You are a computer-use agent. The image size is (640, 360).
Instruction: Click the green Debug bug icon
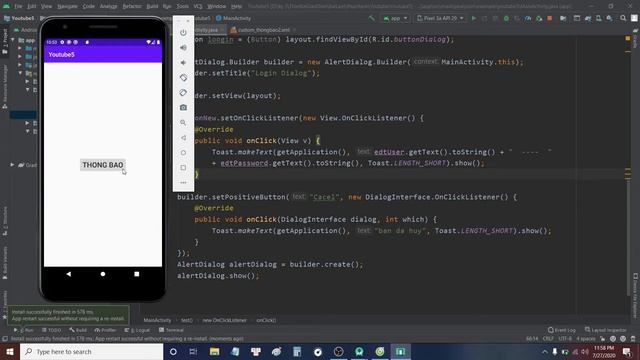click(x=506, y=18)
